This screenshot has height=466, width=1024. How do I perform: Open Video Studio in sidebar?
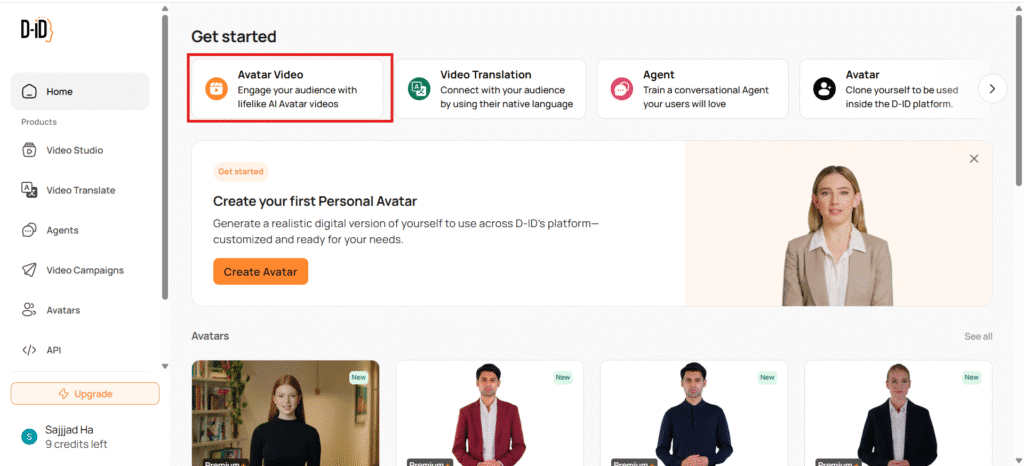80,150
